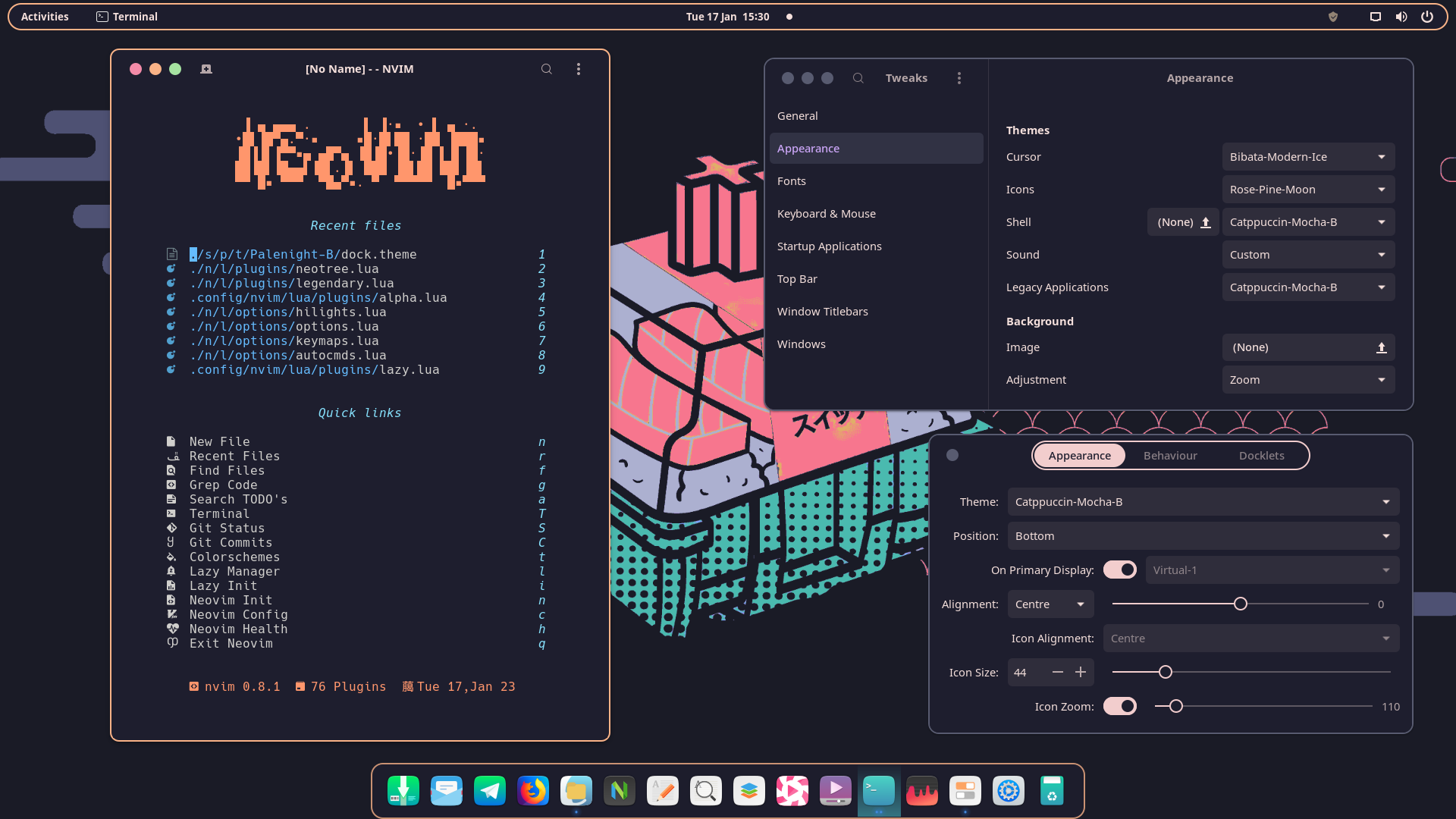Click the Activities button
This screenshot has height=819, width=1456.
tap(45, 17)
